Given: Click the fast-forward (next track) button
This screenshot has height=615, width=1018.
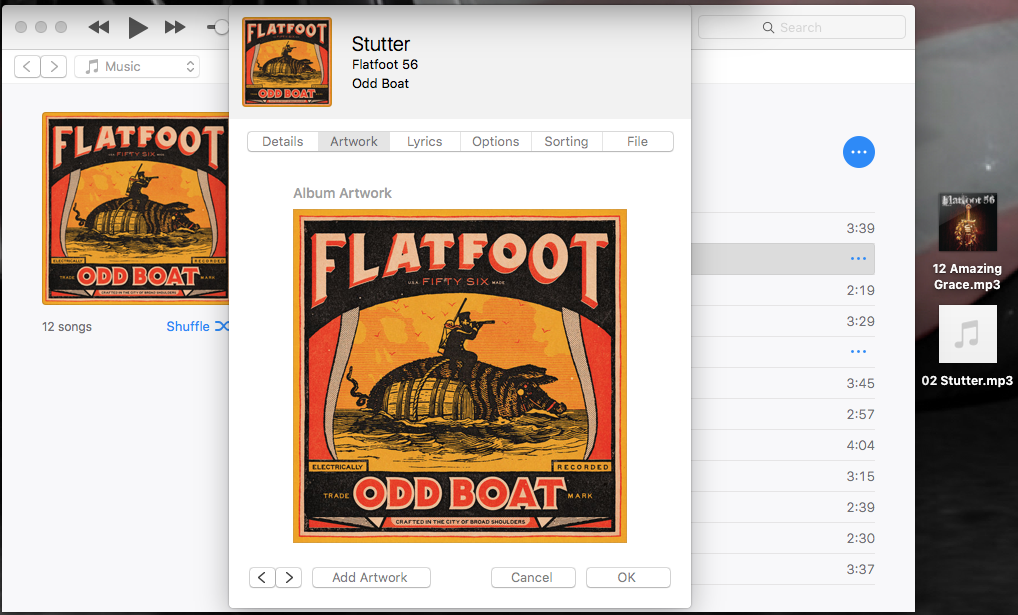Looking at the screenshot, I should [175, 27].
